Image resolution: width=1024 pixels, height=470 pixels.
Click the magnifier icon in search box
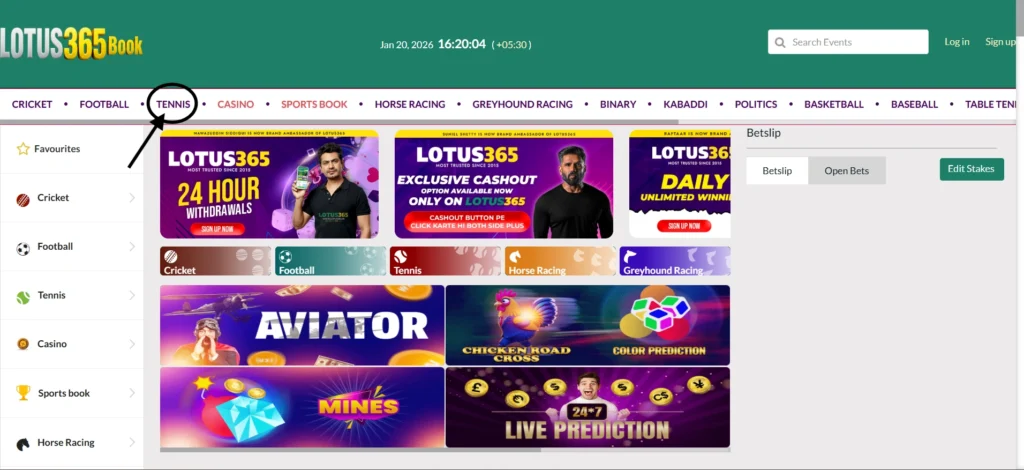780,42
